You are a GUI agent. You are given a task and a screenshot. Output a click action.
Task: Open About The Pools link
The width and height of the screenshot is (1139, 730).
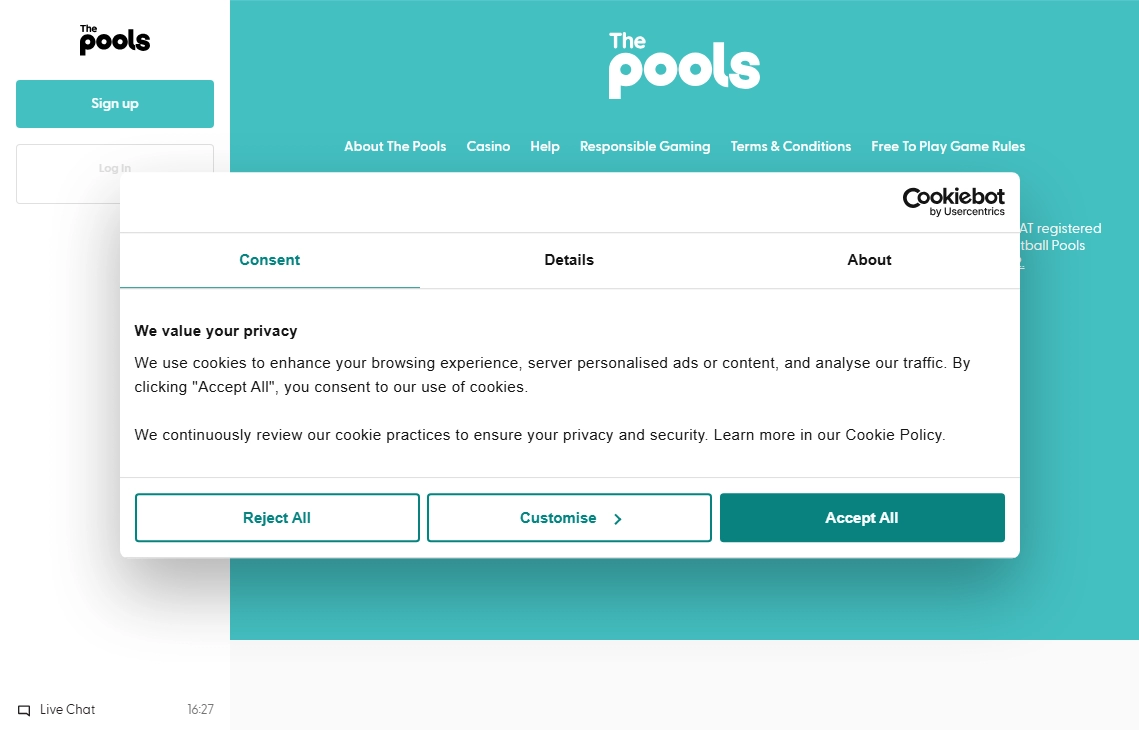click(x=395, y=147)
